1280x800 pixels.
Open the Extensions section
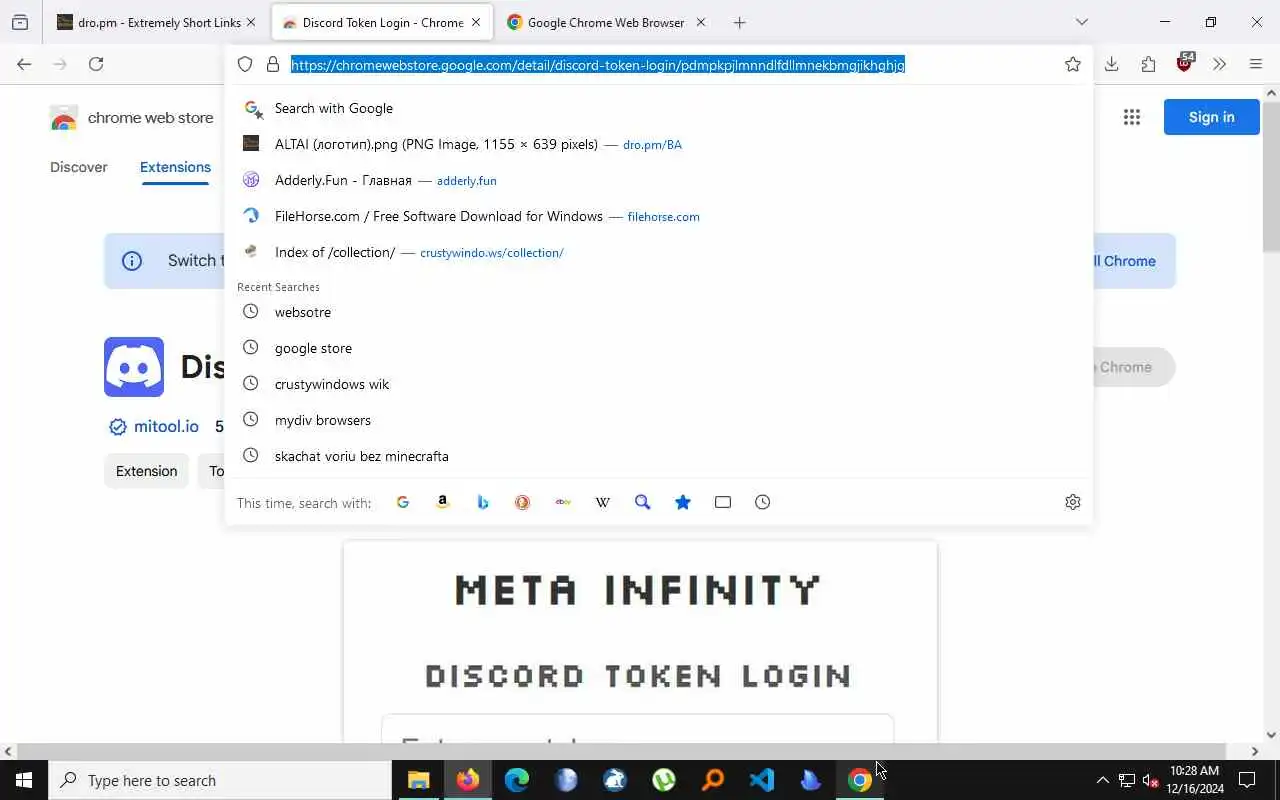pyautogui.click(x=175, y=167)
